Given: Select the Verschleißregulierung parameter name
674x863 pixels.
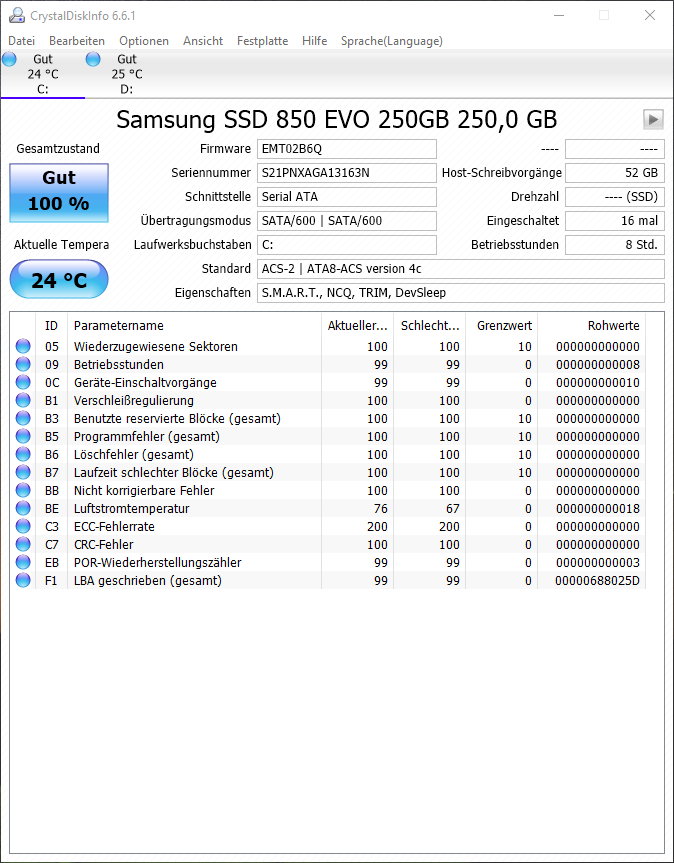Looking at the screenshot, I should [x=134, y=400].
